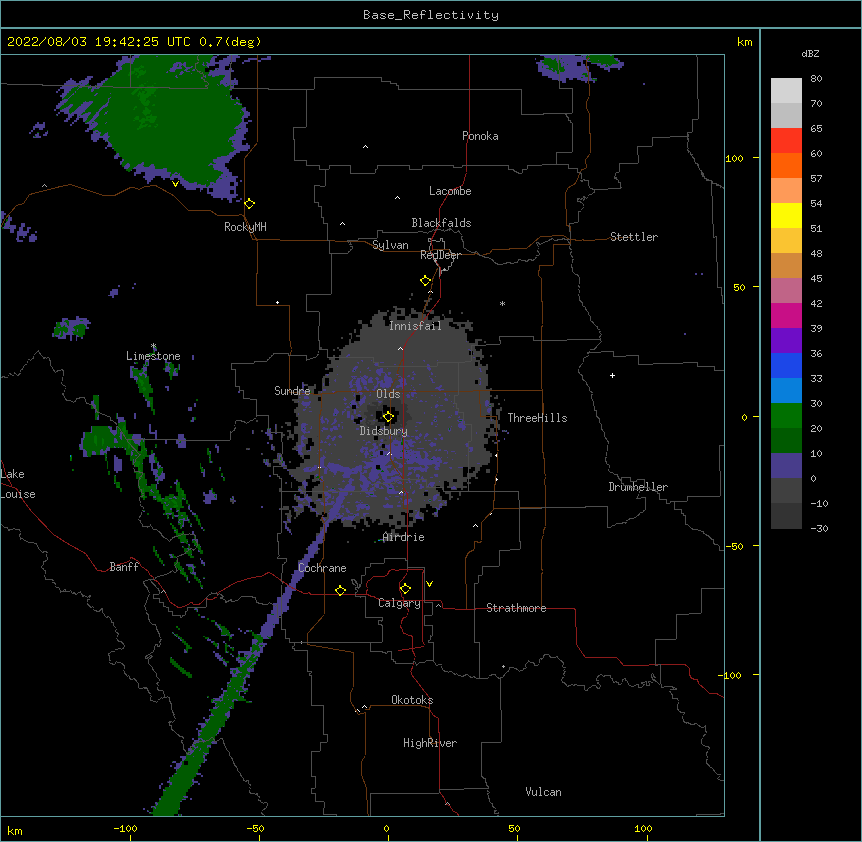
Task: Click the Didsbury town label
Action: tap(384, 431)
